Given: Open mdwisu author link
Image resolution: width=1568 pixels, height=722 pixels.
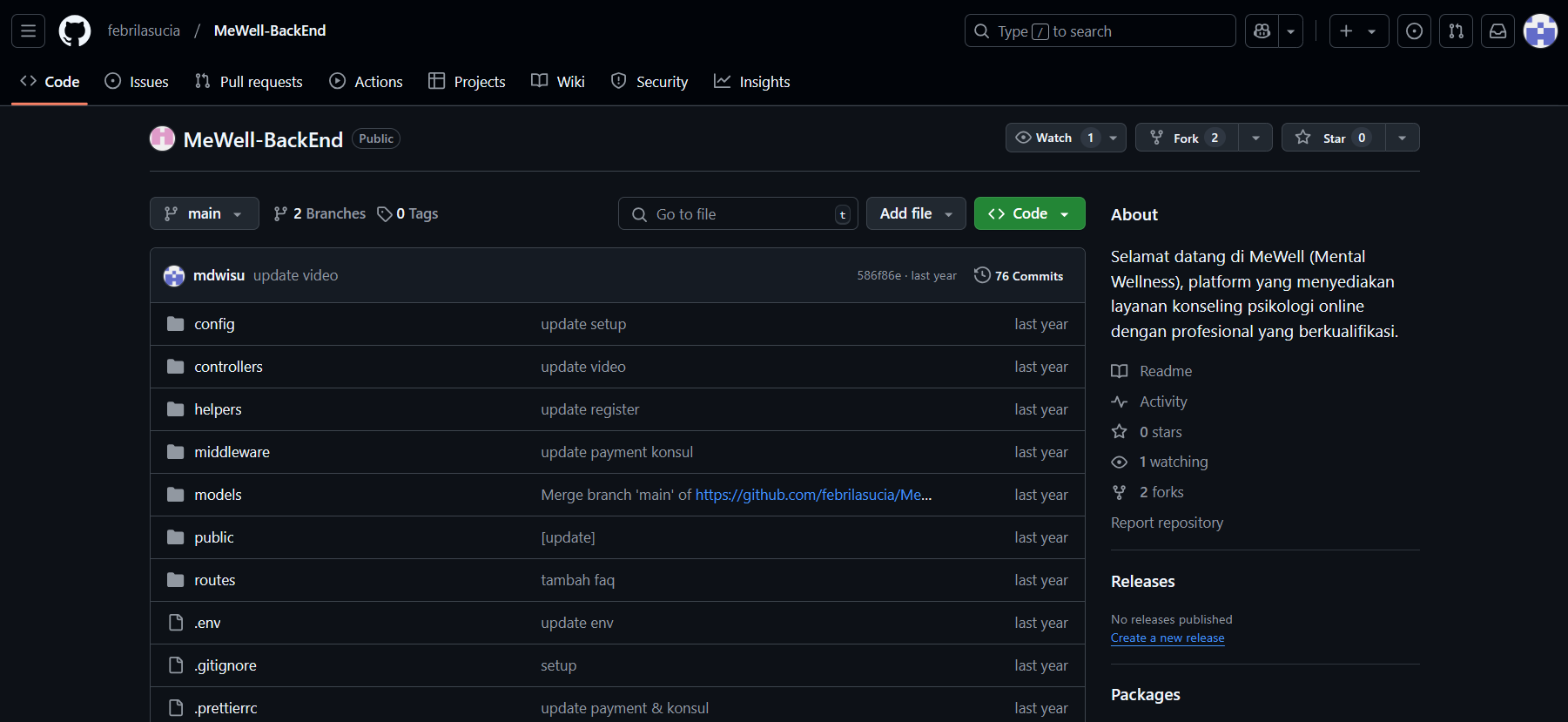Looking at the screenshot, I should coord(219,275).
